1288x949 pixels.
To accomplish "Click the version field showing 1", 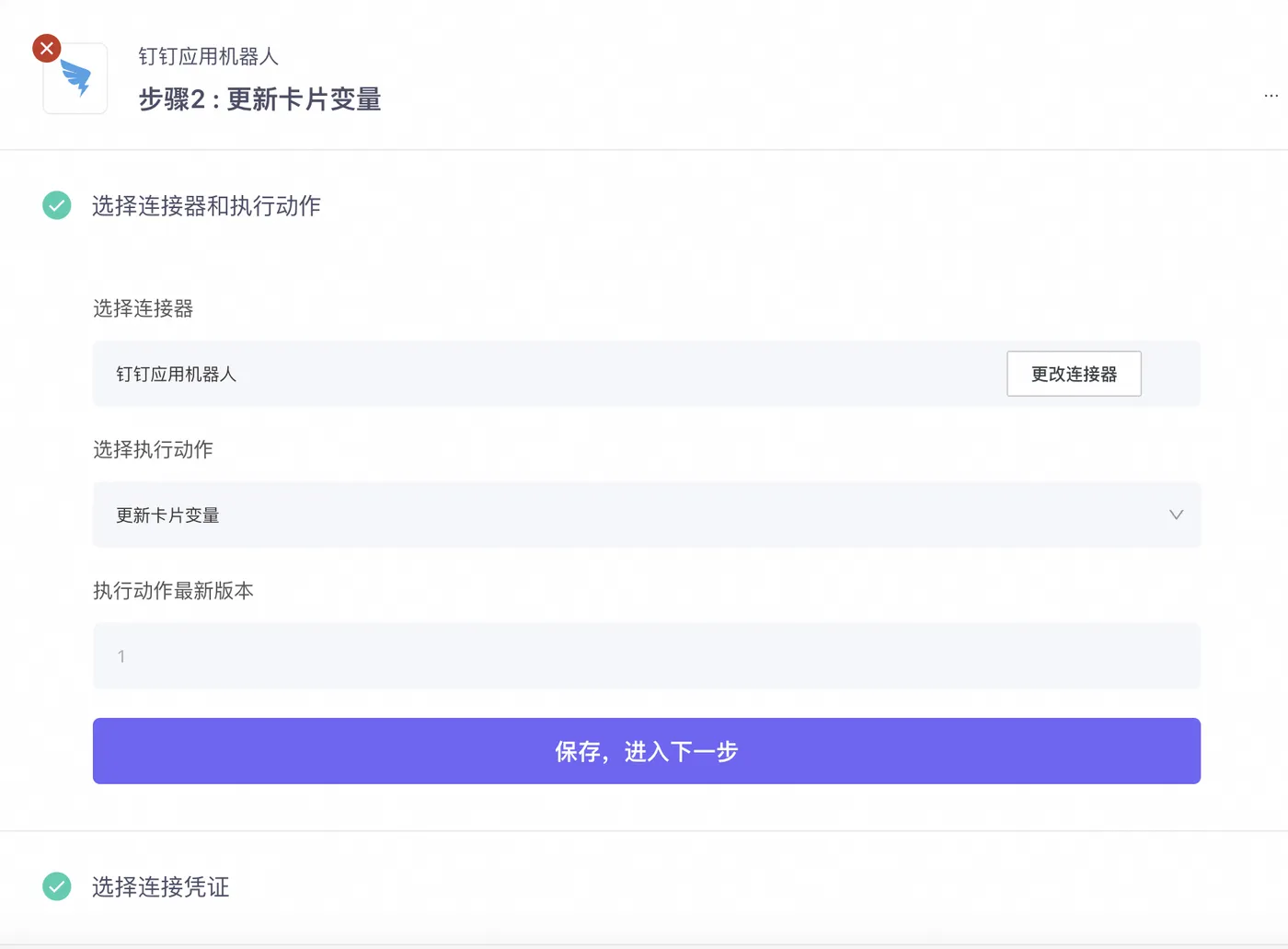I will (647, 656).
